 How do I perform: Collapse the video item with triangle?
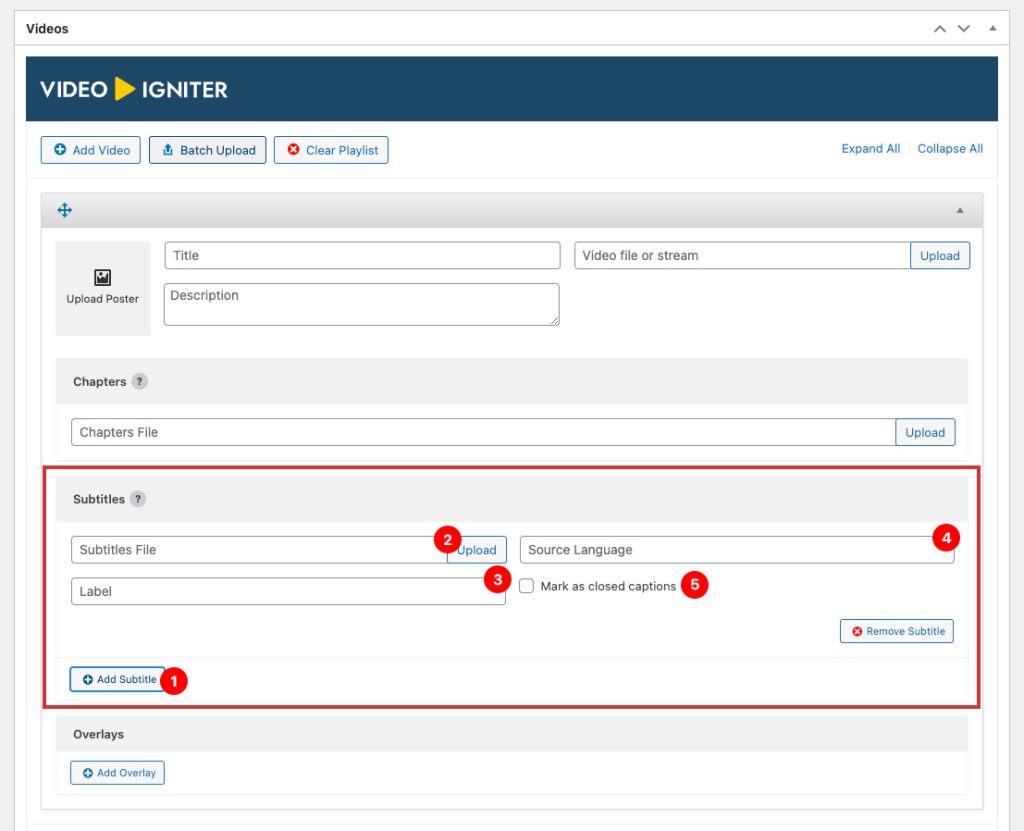click(x=960, y=210)
